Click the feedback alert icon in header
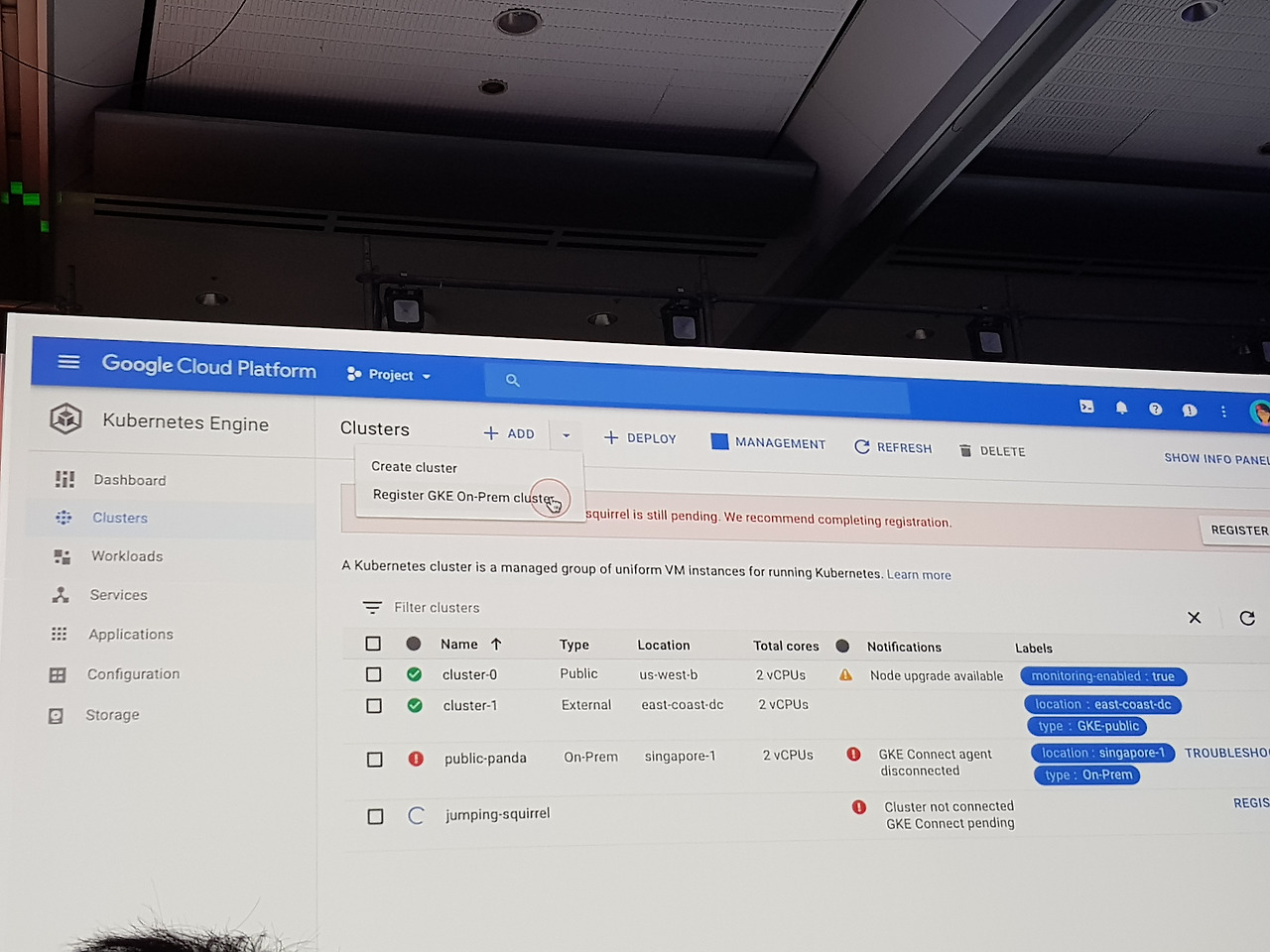 (1190, 411)
